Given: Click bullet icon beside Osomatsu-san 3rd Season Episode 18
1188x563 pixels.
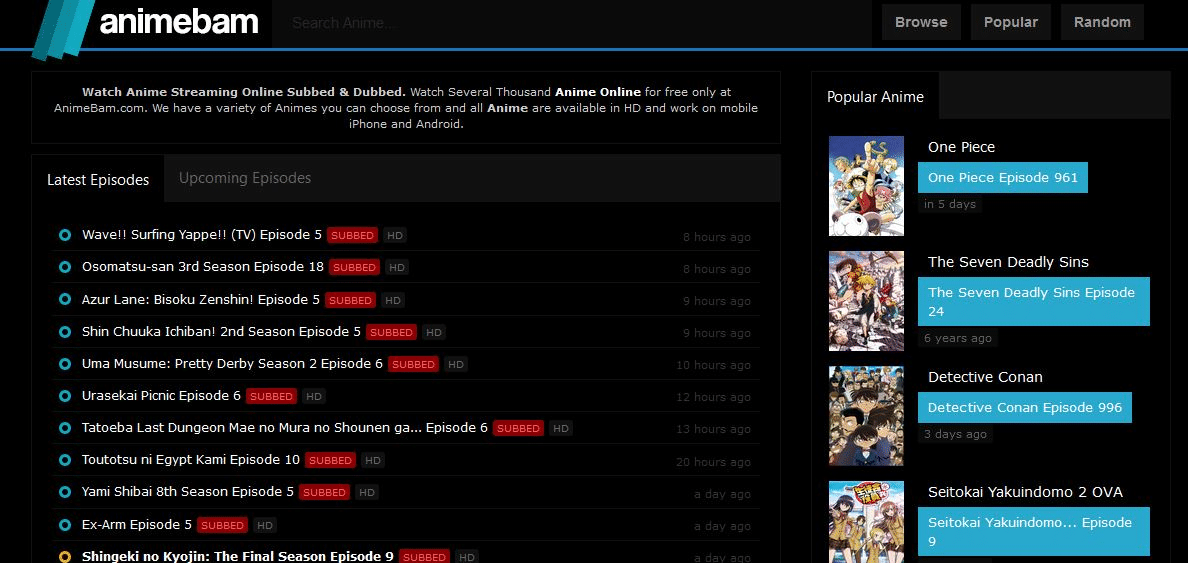Looking at the screenshot, I should [65, 267].
